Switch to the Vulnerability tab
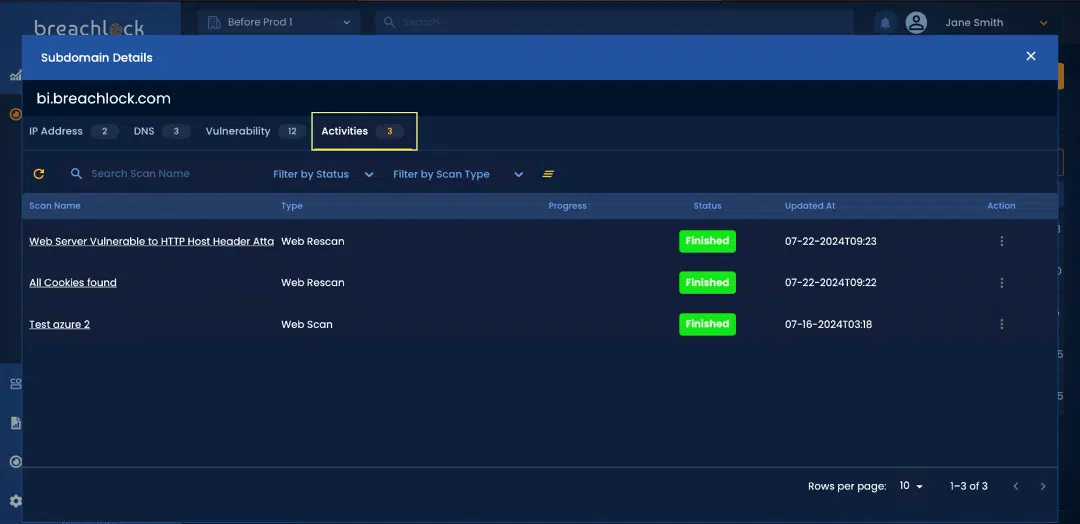The width and height of the screenshot is (1080, 524). click(x=256, y=131)
